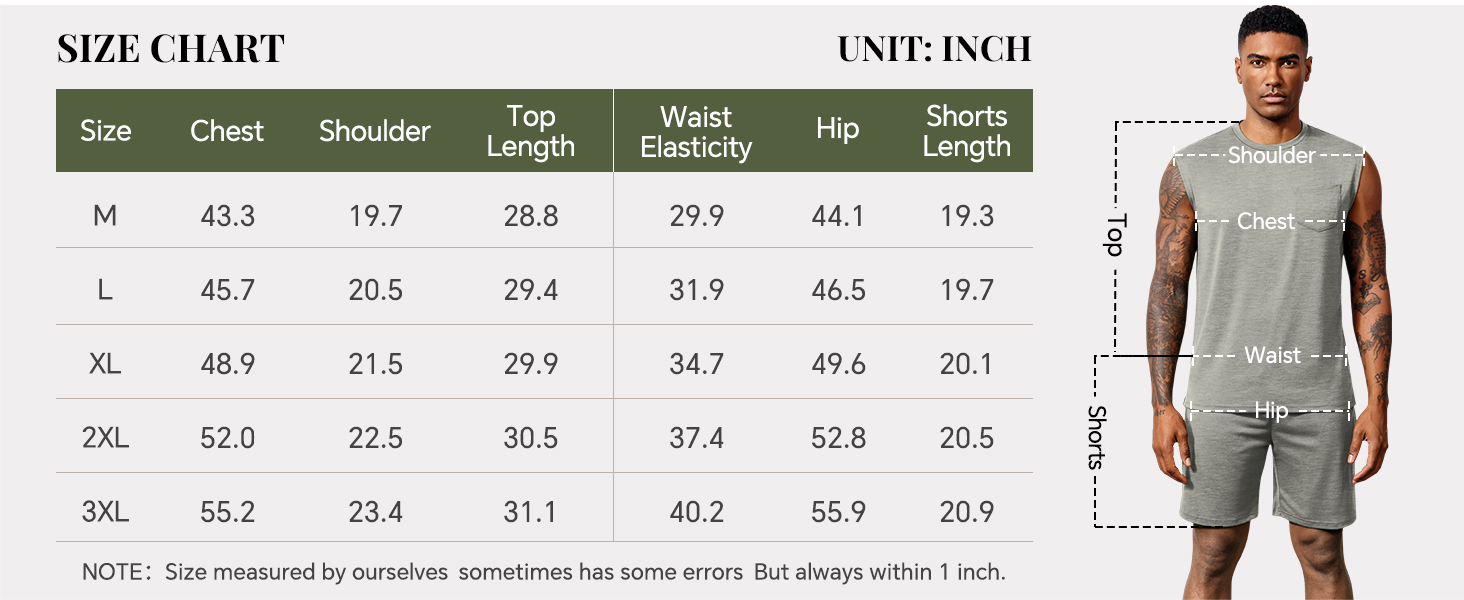
Task: Click the Waist Elasticity column header
Action: 696,131
